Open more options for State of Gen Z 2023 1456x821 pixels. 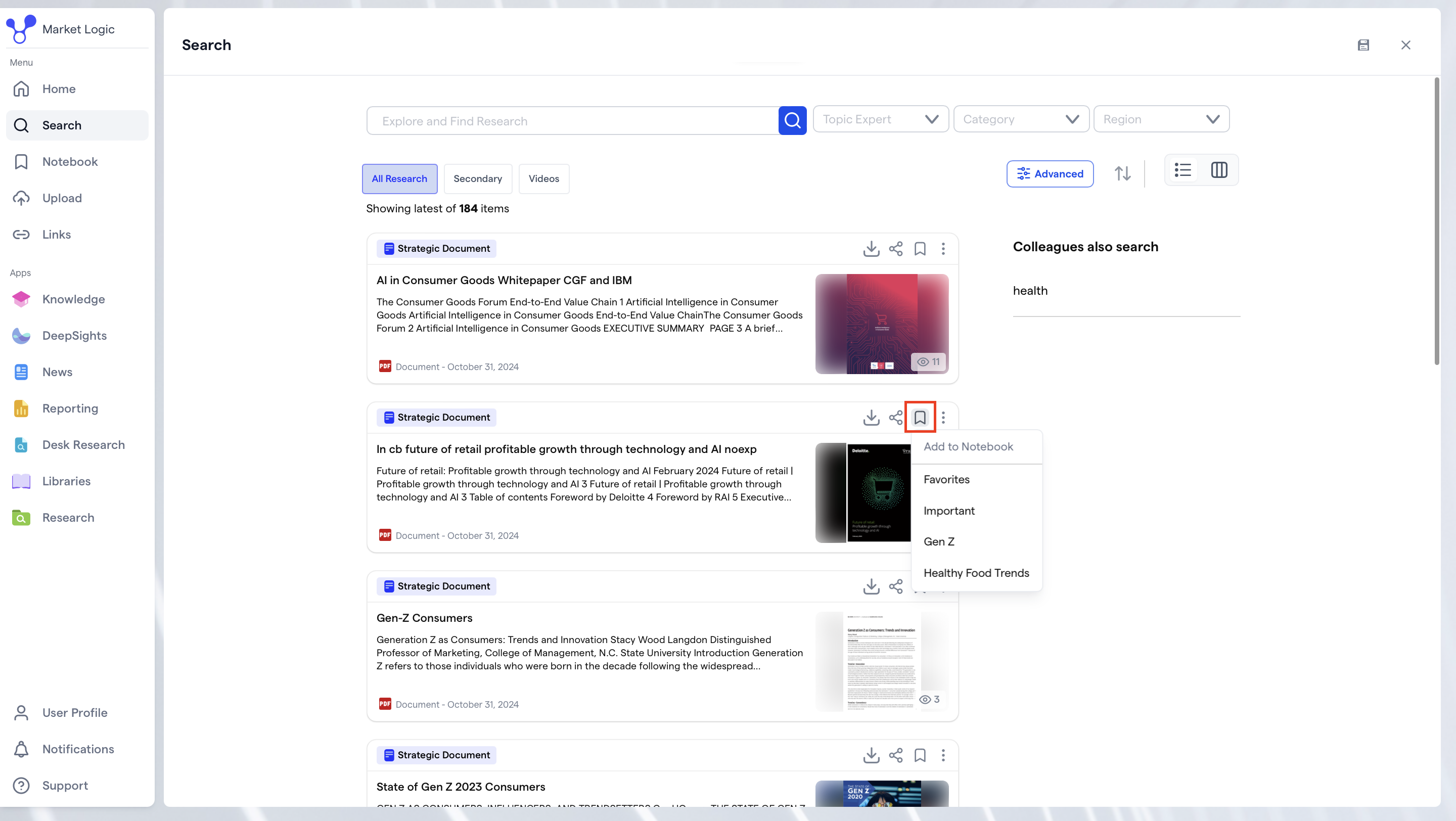click(x=943, y=755)
